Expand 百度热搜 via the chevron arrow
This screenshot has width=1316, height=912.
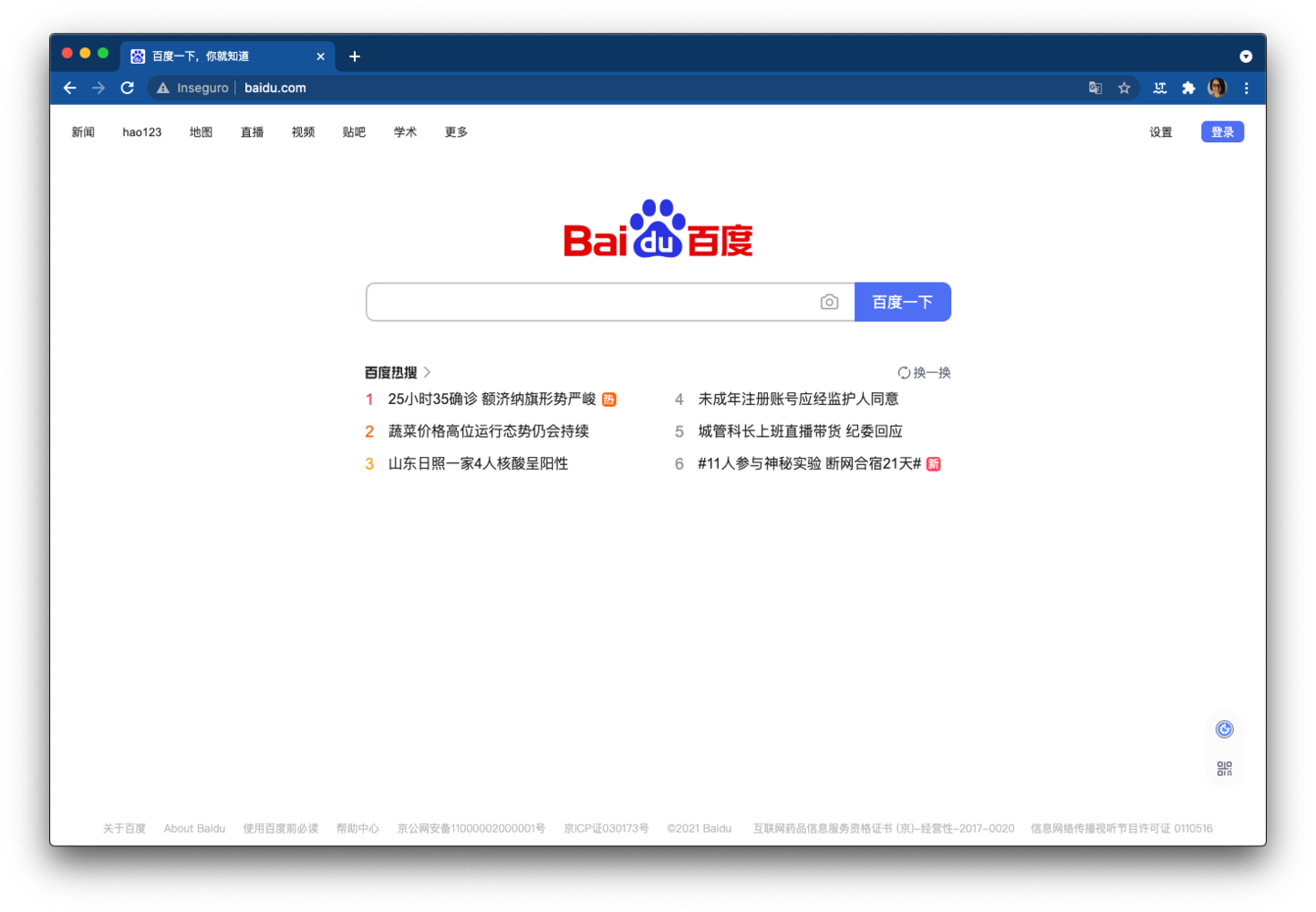427,372
